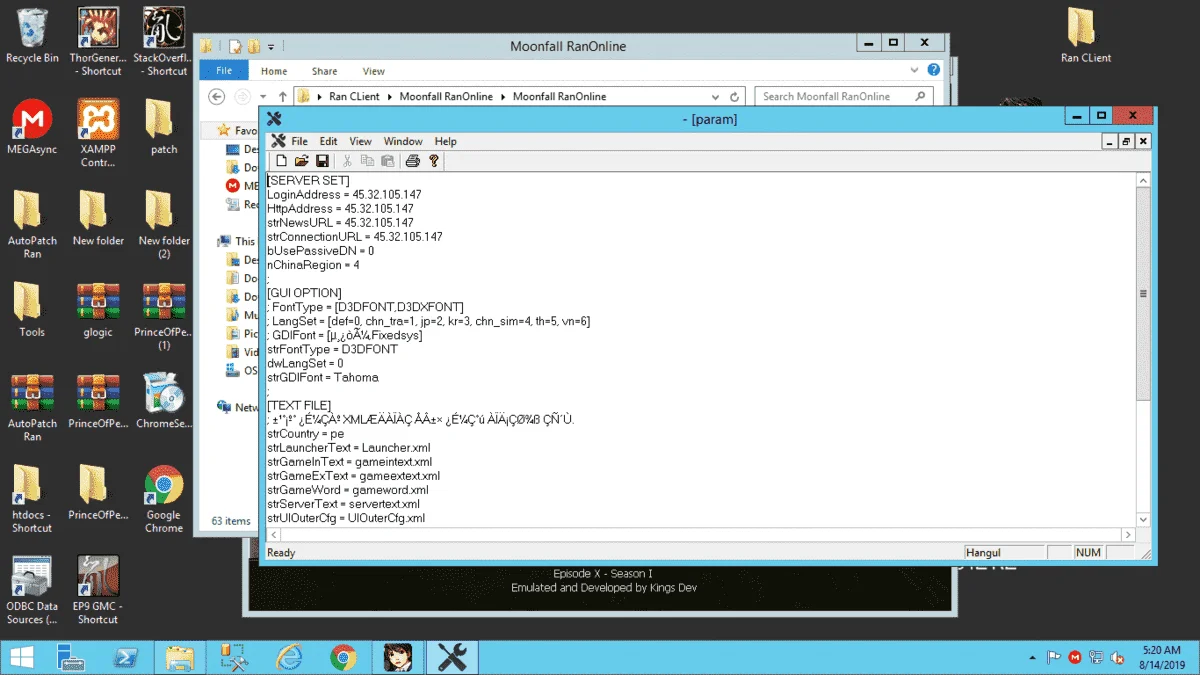Viewport: 1200px width, 675px height.
Task: Click the New document toolbar icon
Action: (282, 161)
